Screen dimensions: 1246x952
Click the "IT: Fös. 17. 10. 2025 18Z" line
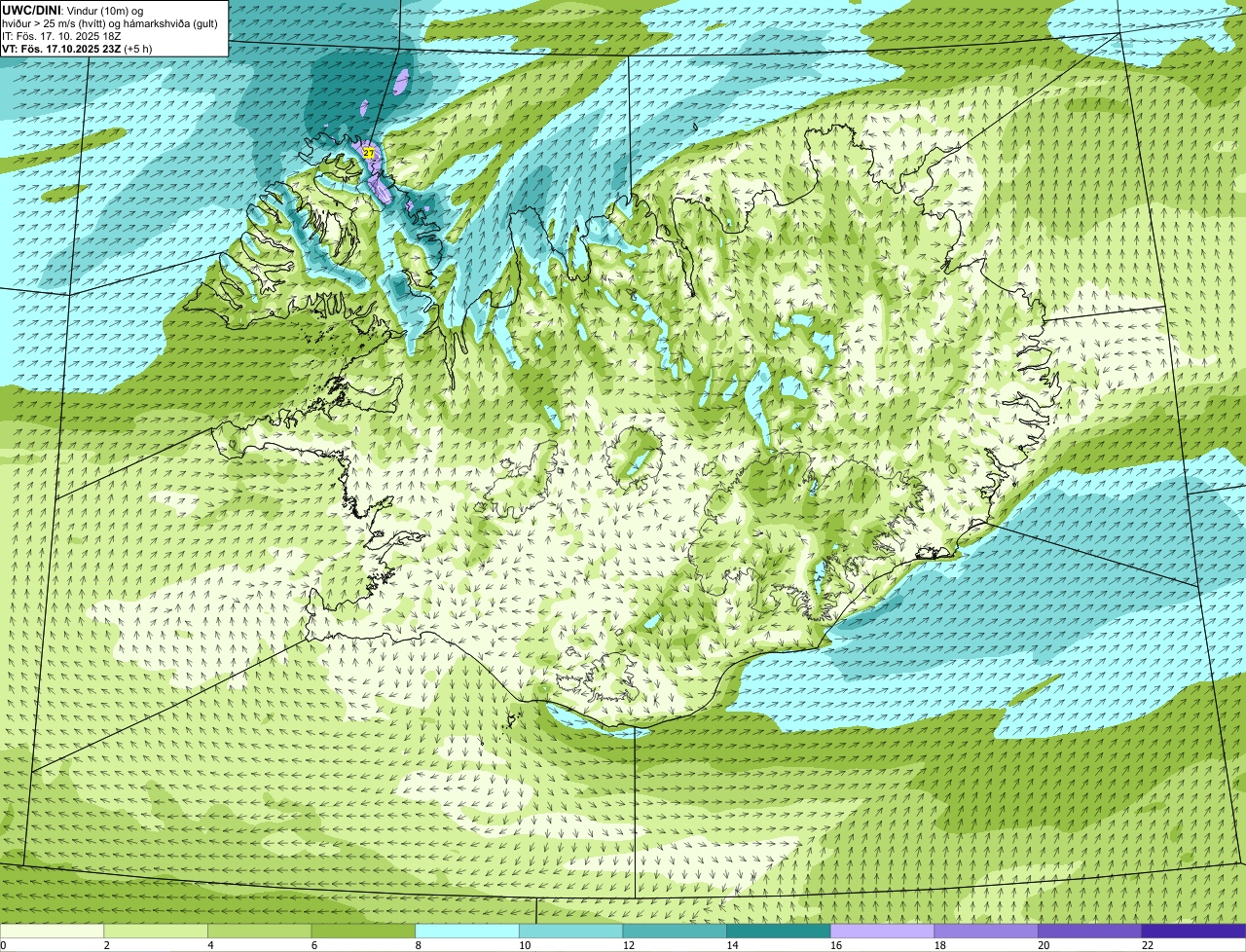pyautogui.click(x=61, y=36)
